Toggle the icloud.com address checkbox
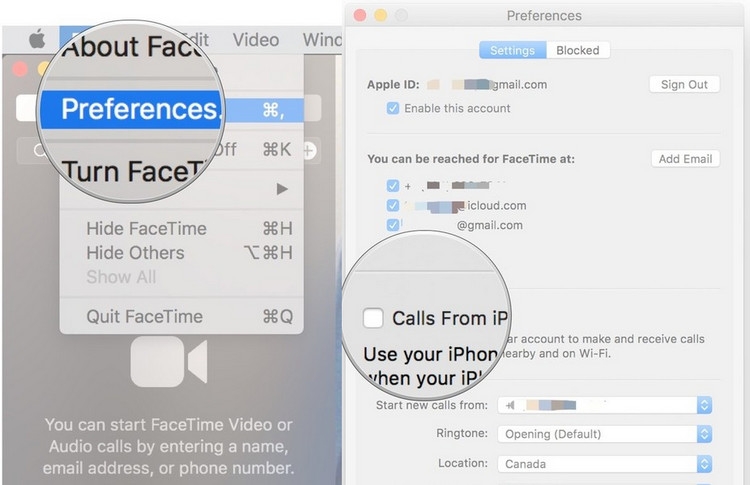Screen dimensions: 750x485 point(393,206)
